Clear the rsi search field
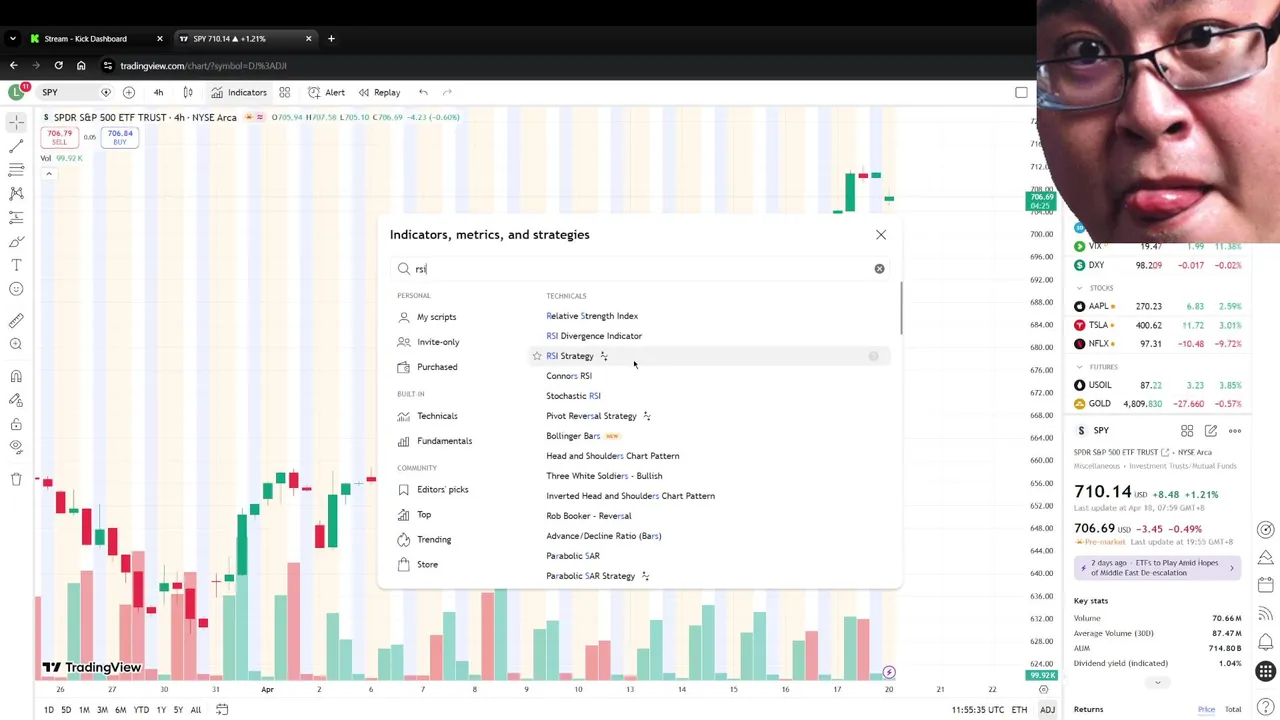This screenshot has height=720, width=1280. [x=879, y=268]
